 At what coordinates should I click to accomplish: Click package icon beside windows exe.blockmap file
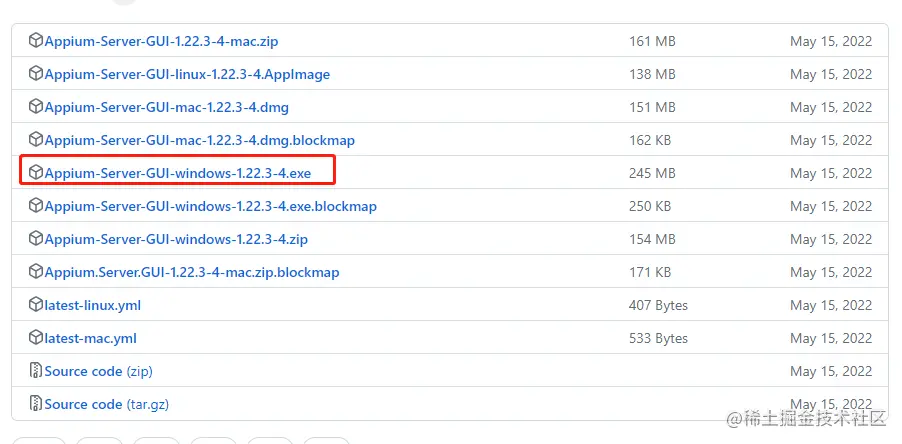coord(36,205)
